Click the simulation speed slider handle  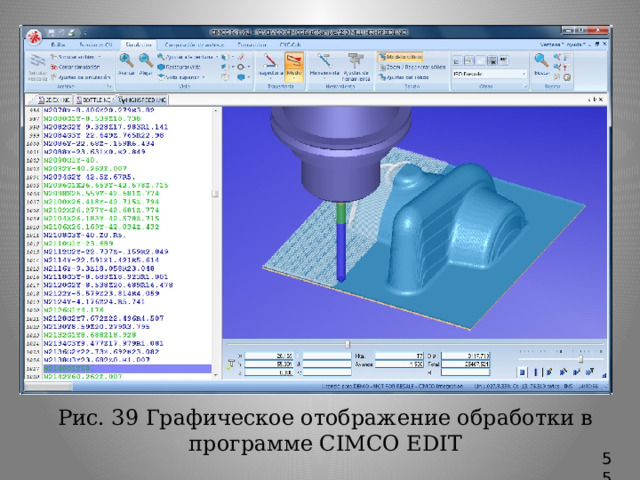click(x=580, y=359)
